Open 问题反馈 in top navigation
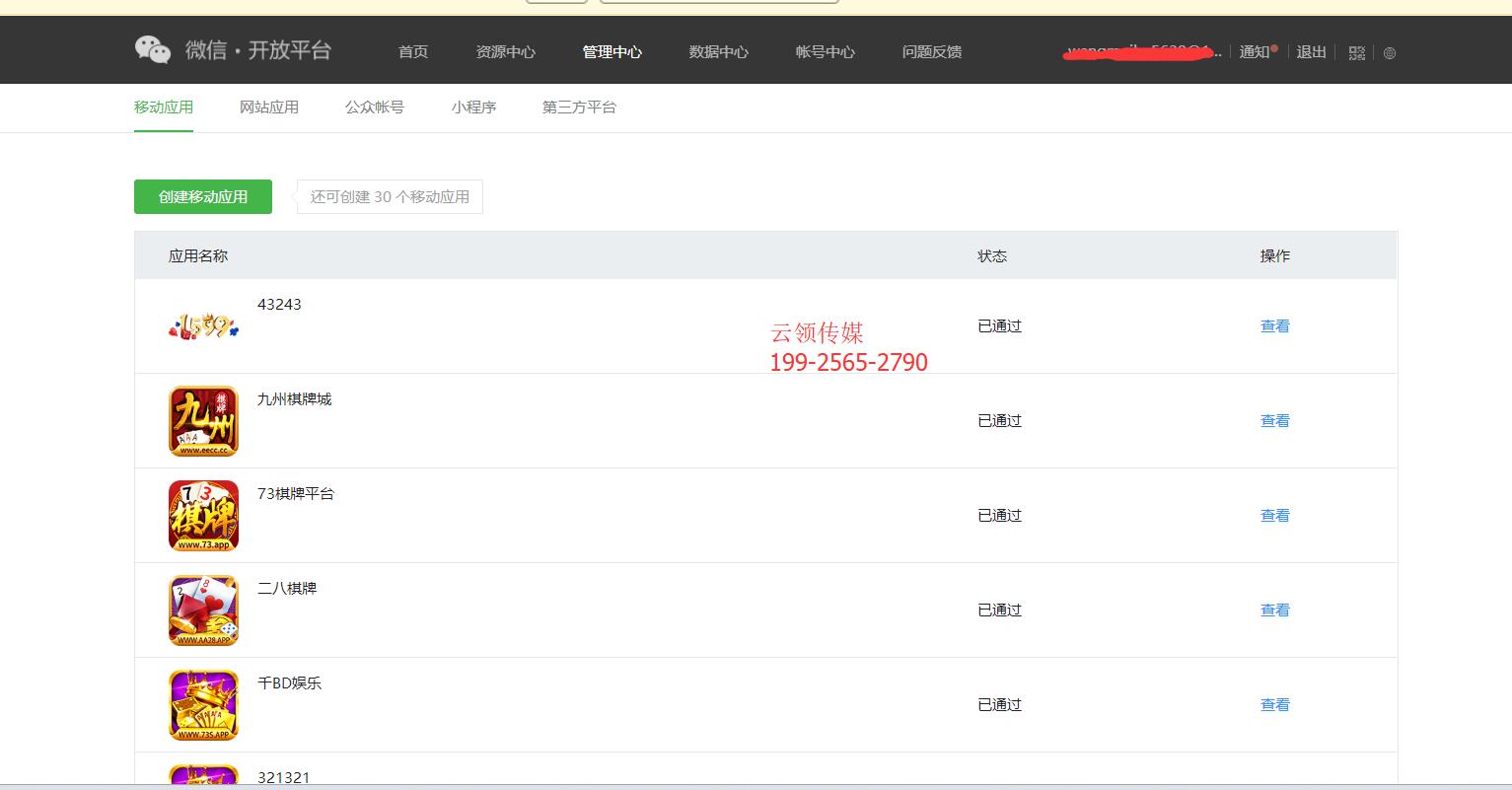 (932, 51)
